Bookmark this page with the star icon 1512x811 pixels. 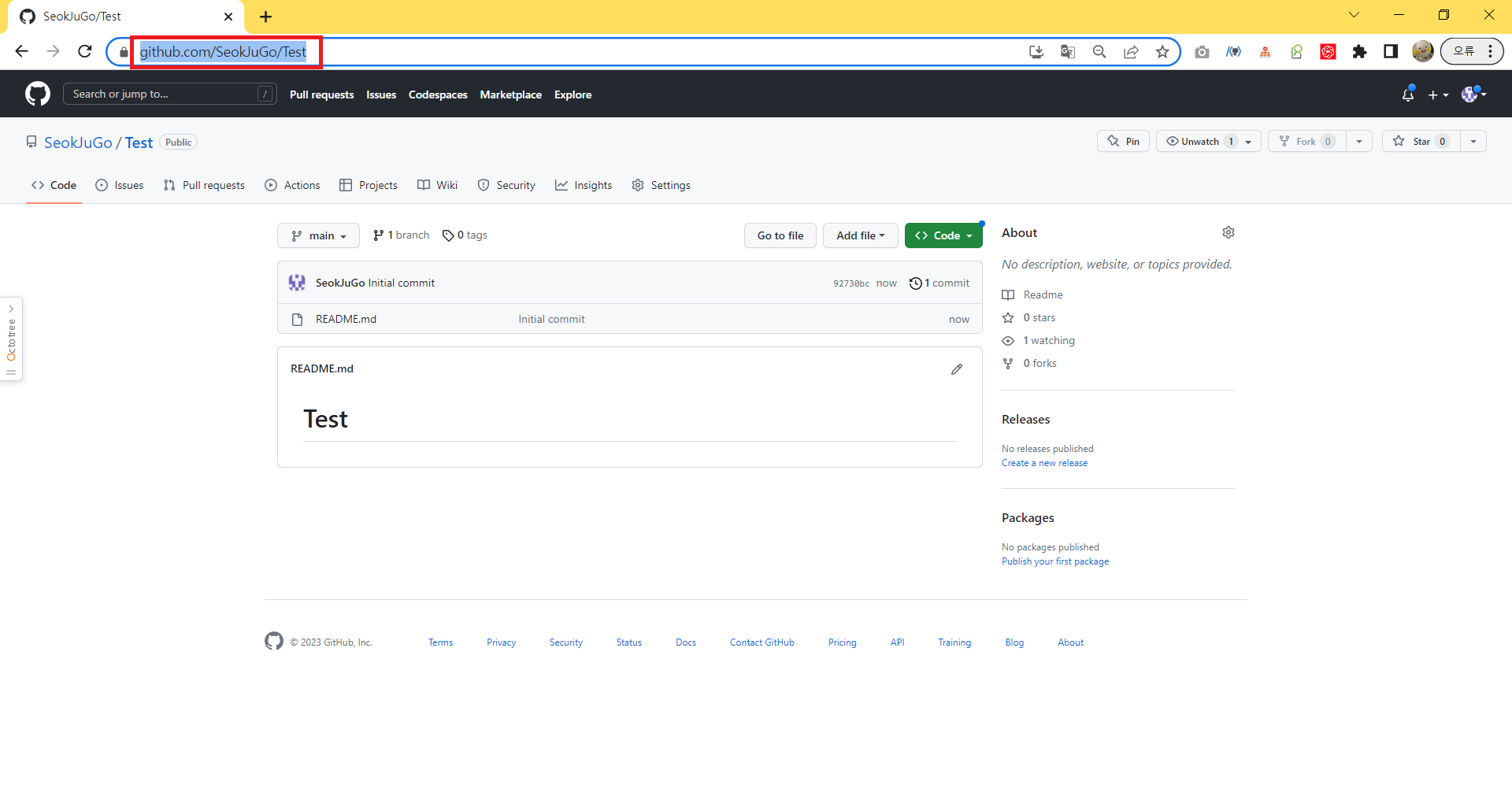coord(1162,52)
